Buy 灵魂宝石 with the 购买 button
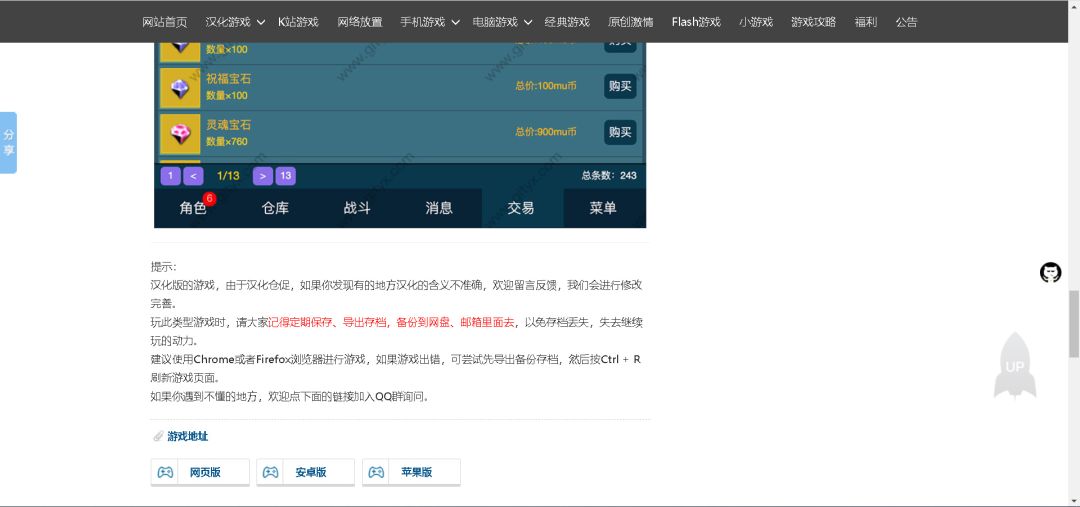 (x=620, y=132)
